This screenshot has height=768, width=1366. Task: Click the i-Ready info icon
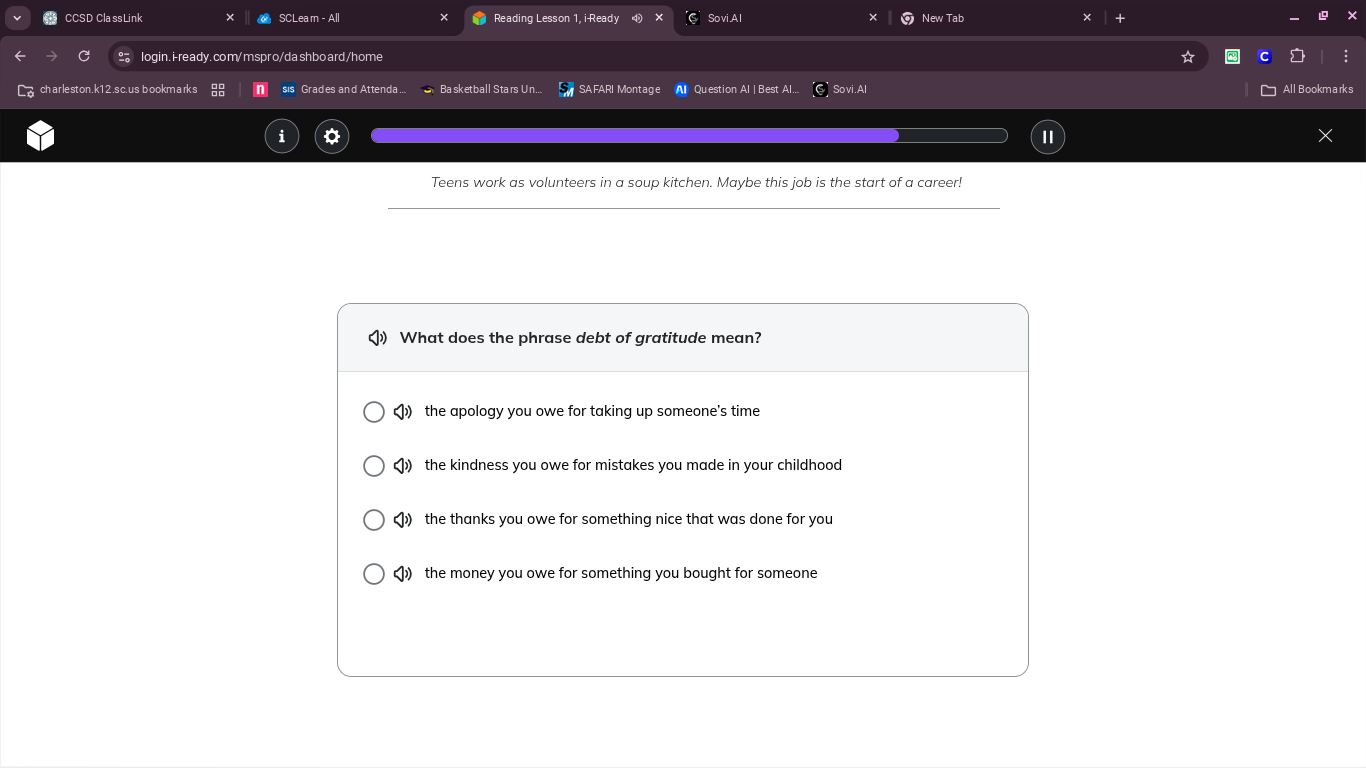click(x=282, y=136)
